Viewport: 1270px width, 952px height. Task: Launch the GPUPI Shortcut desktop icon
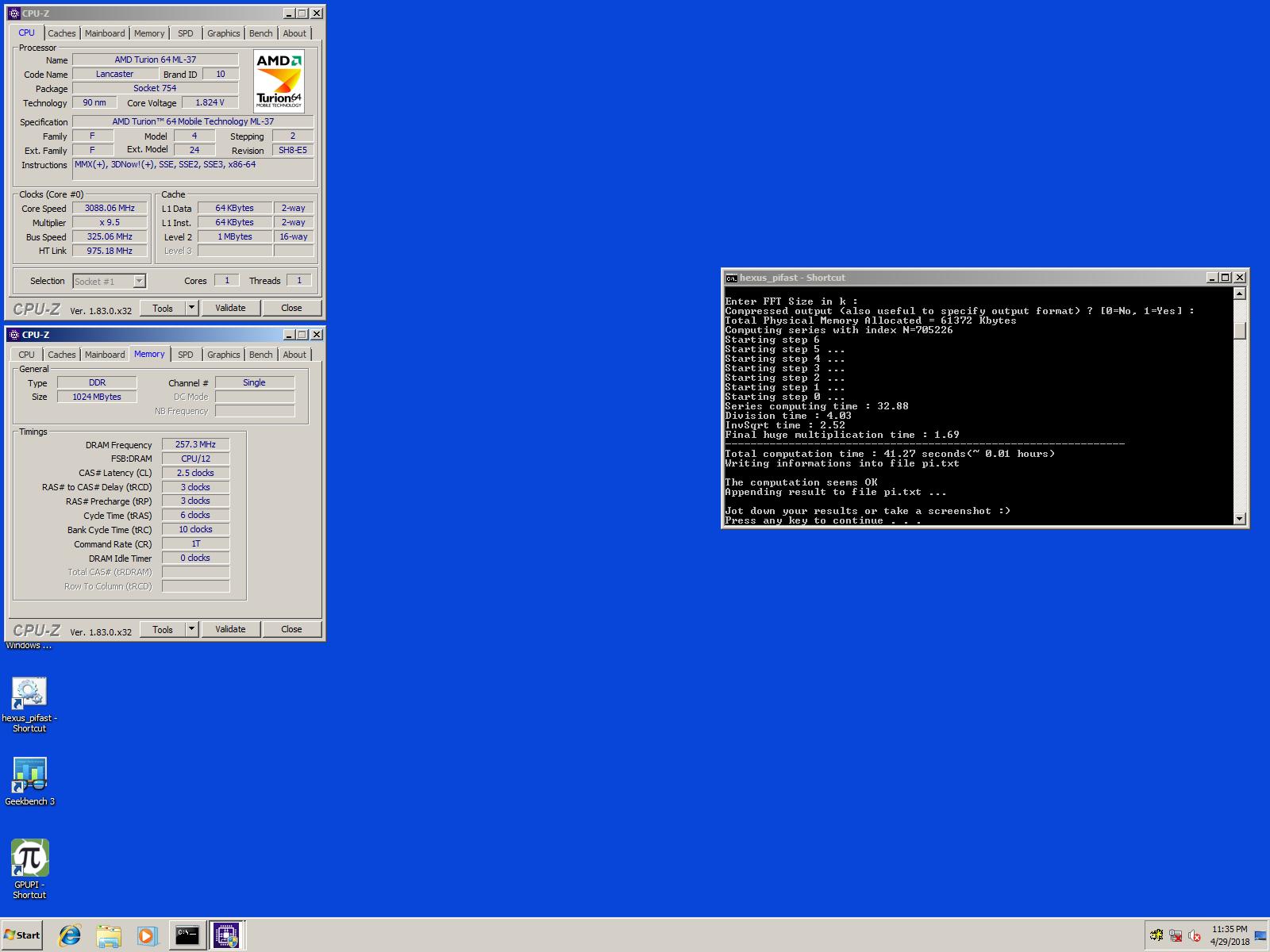[x=29, y=869]
